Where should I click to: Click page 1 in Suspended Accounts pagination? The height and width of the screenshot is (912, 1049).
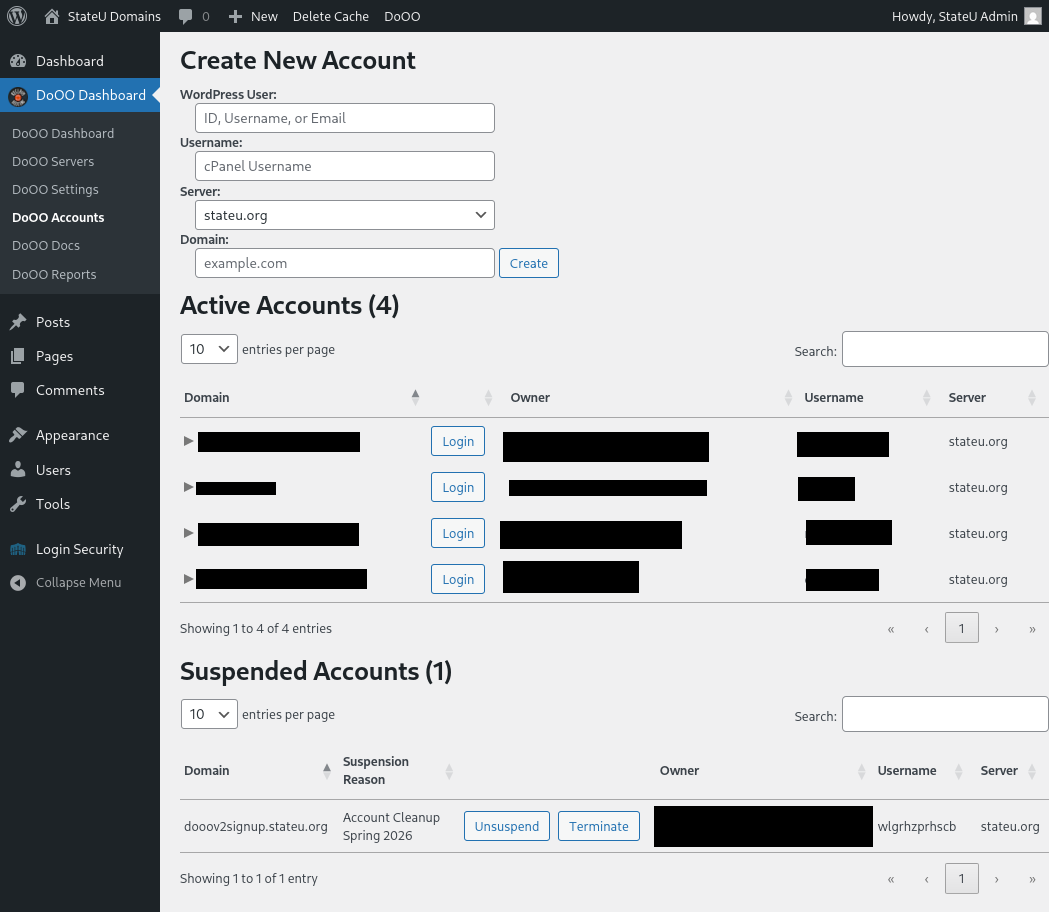pos(961,878)
